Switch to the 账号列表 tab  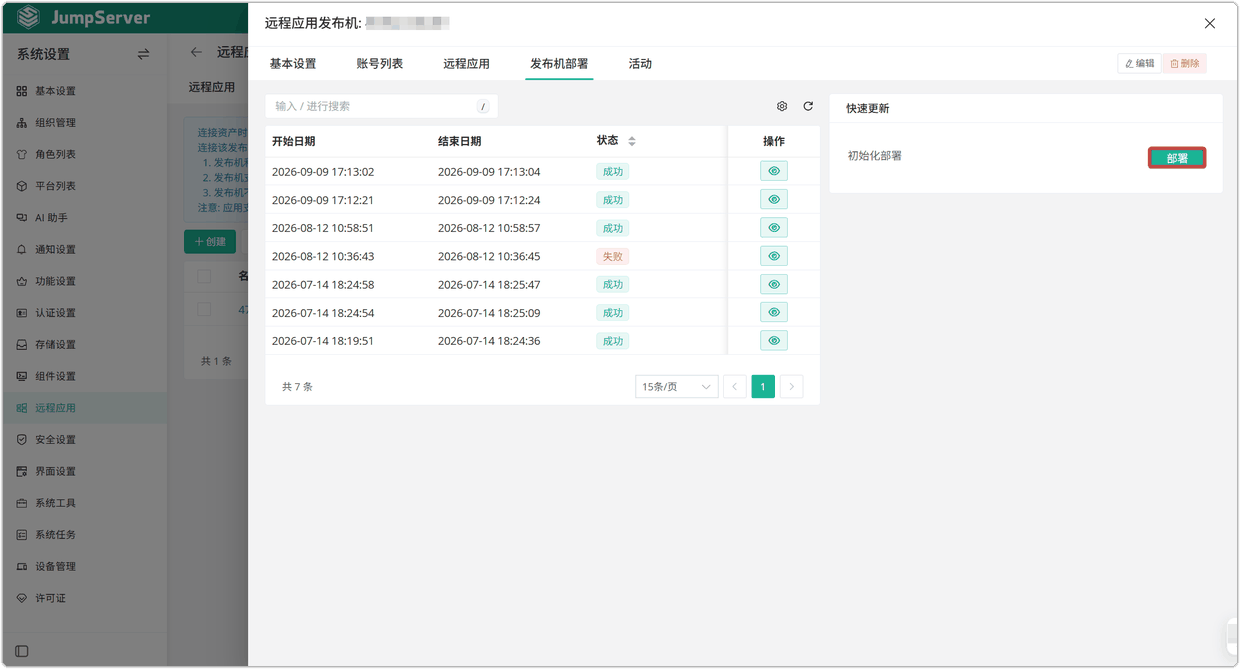[x=380, y=64]
